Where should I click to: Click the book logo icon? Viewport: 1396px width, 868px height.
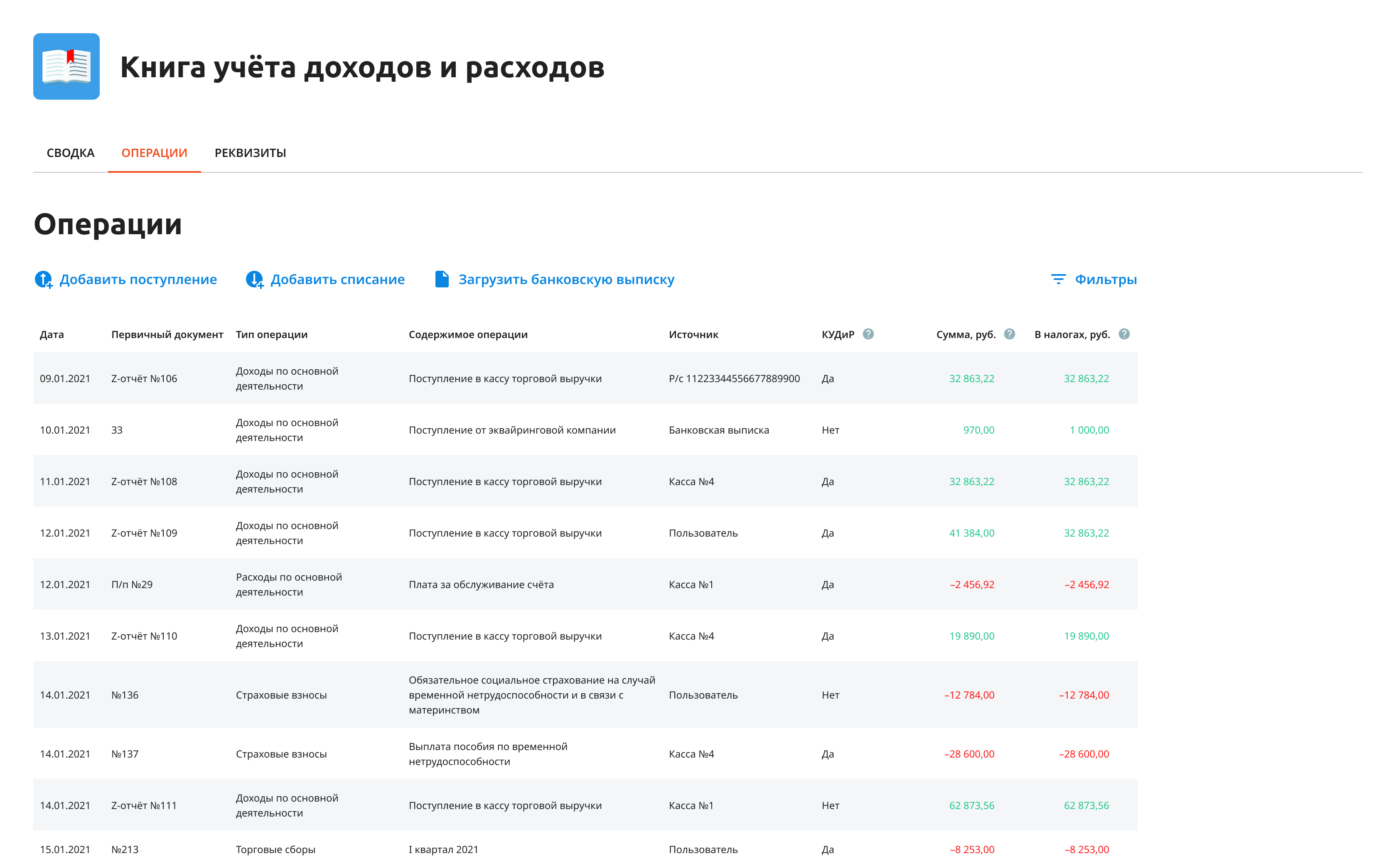pos(66,66)
